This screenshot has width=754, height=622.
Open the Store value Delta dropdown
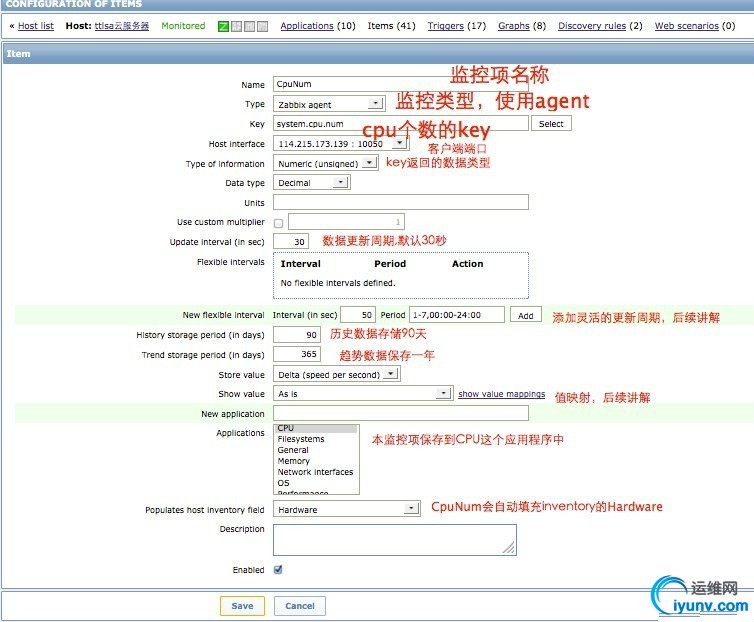(x=337, y=374)
